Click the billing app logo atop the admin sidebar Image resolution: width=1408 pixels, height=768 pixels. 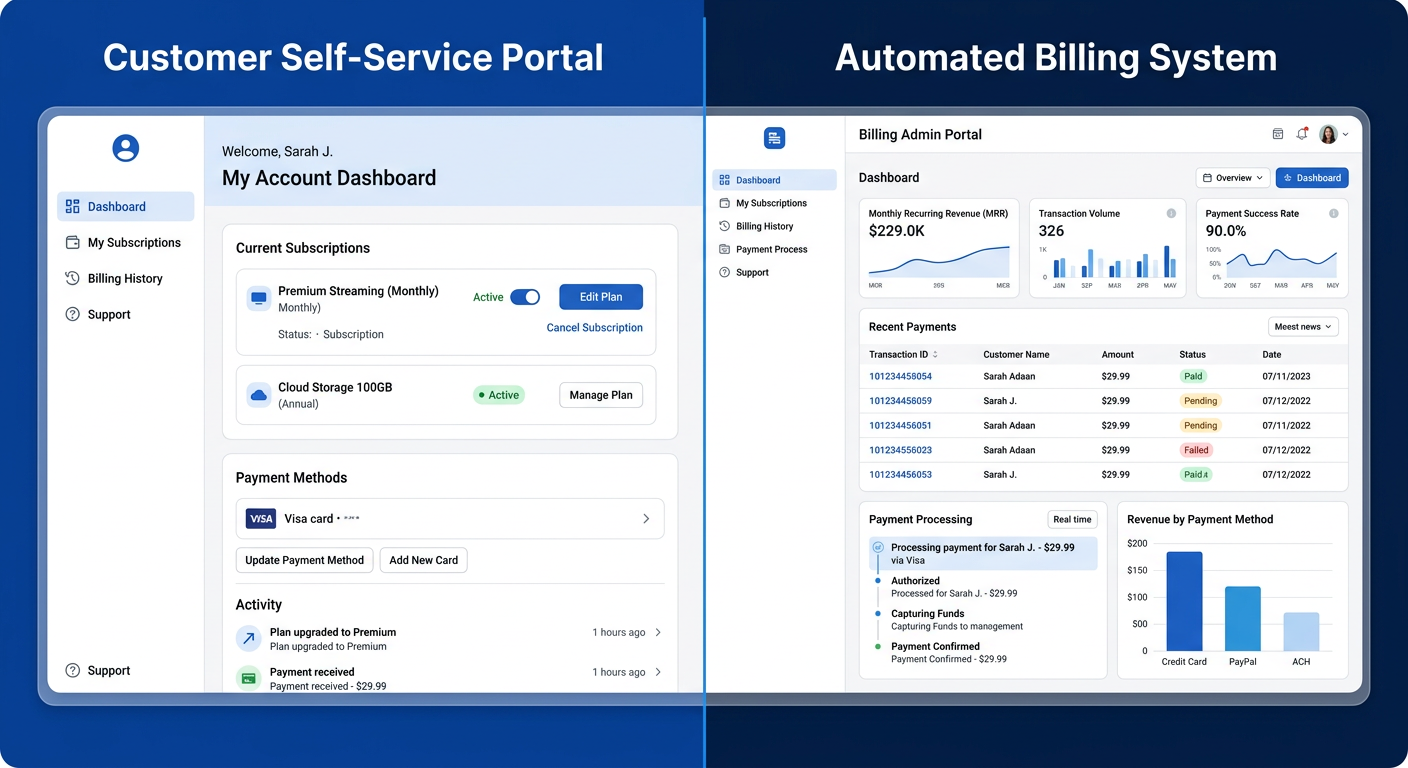tap(774, 137)
